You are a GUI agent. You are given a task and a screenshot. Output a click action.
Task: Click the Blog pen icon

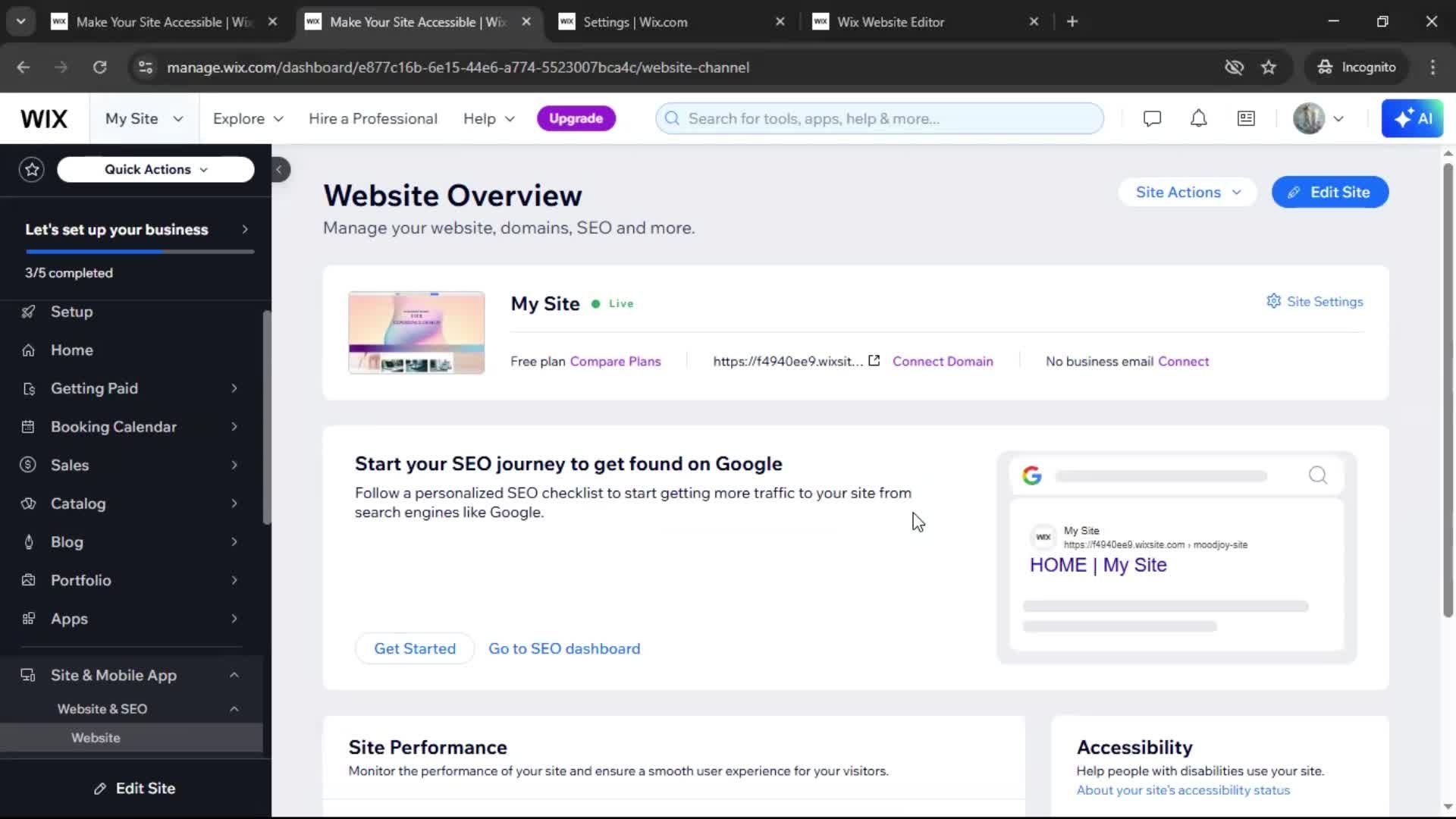[x=28, y=542]
